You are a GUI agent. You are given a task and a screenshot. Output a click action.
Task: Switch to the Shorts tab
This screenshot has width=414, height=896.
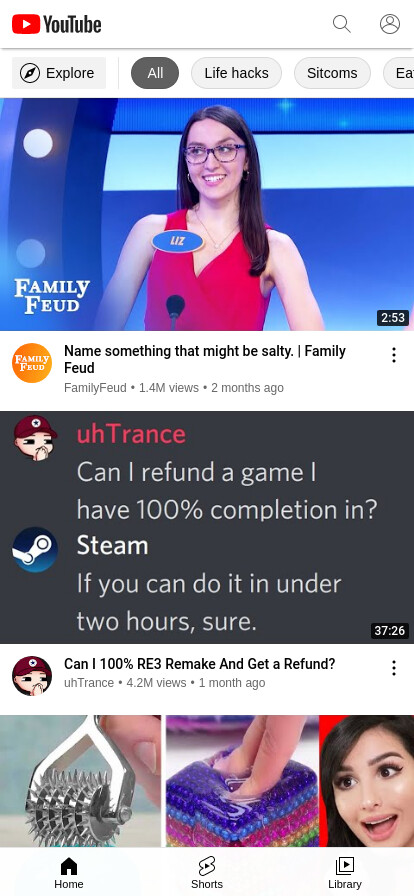click(x=207, y=873)
